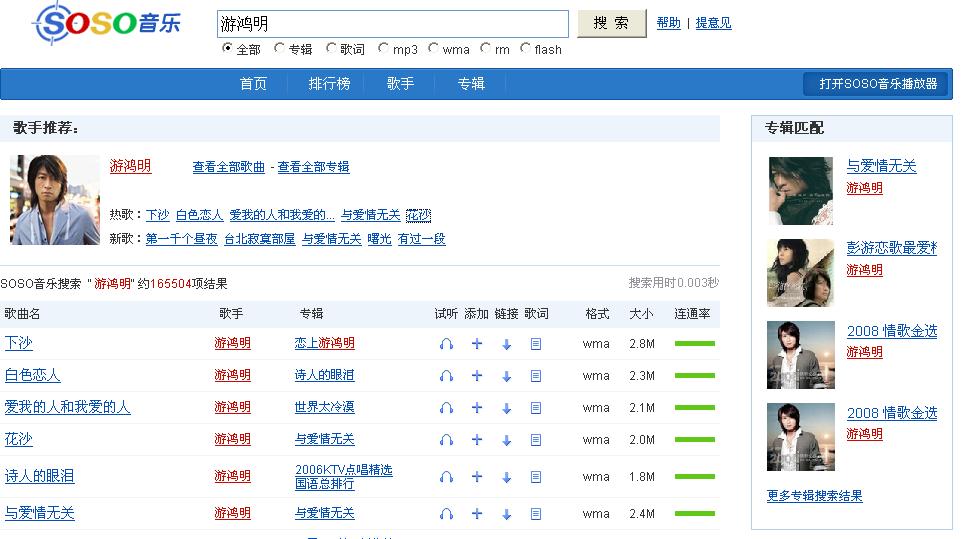
Task: Open the song title link 白色恋人
Action: 32,375
